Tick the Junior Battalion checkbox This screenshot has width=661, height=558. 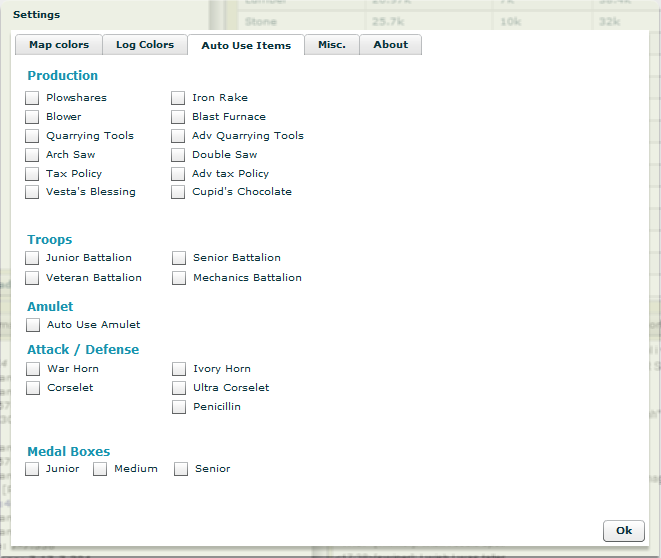pyautogui.click(x=33, y=258)
